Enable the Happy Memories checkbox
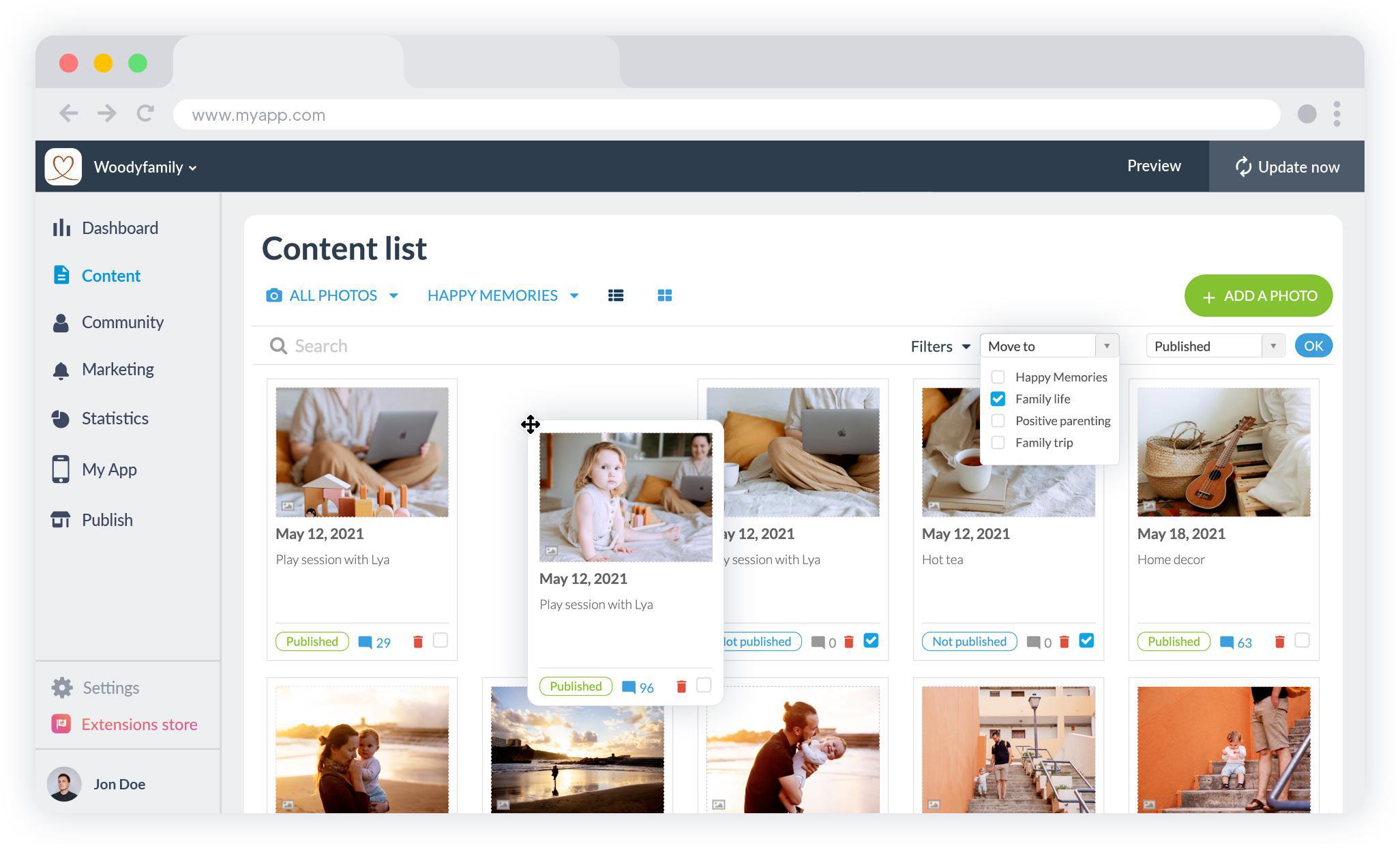This screenshot has width=1400, height=848. pos(998,377)
